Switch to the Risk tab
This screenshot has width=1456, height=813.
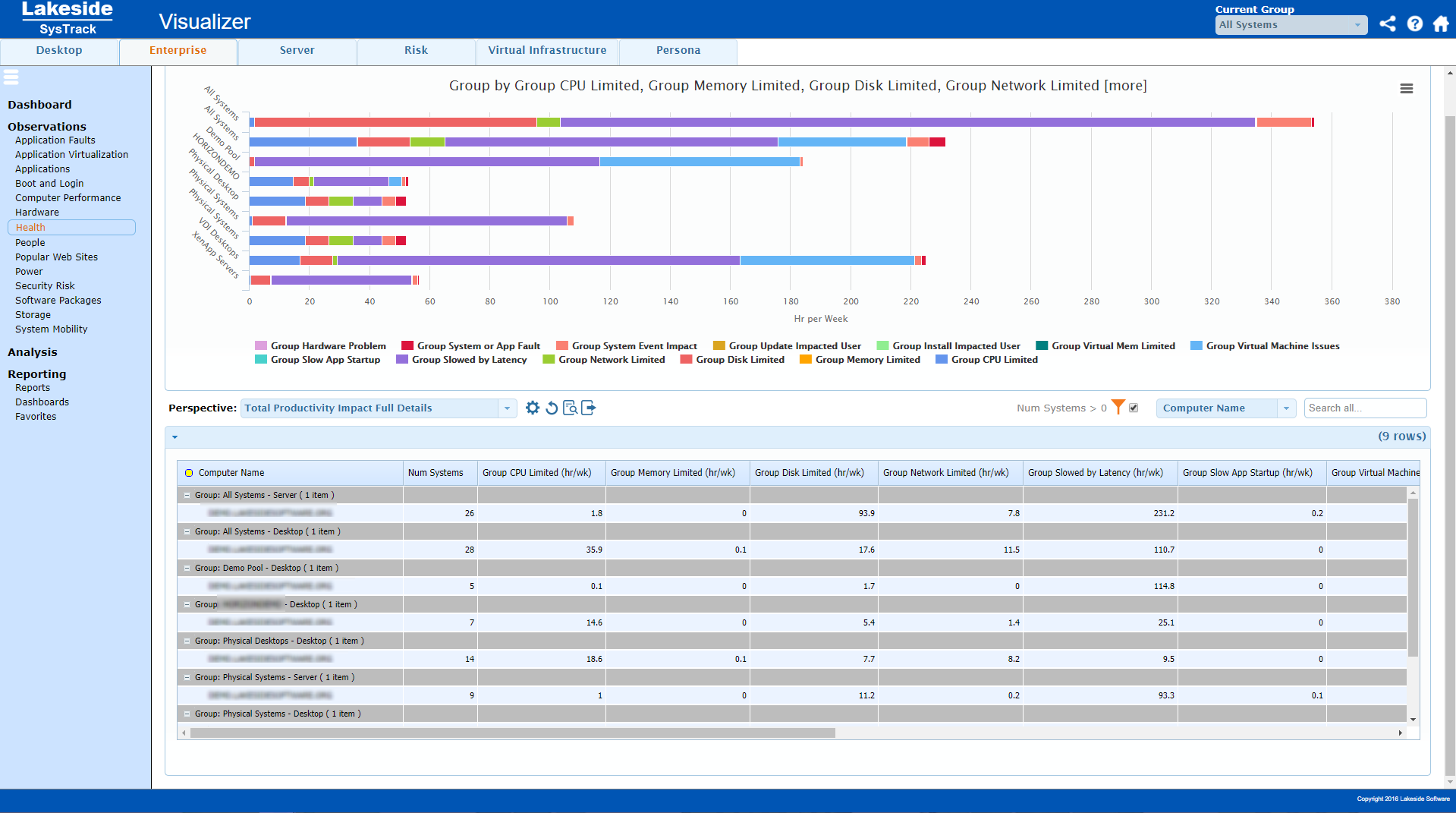click(417, 51)
